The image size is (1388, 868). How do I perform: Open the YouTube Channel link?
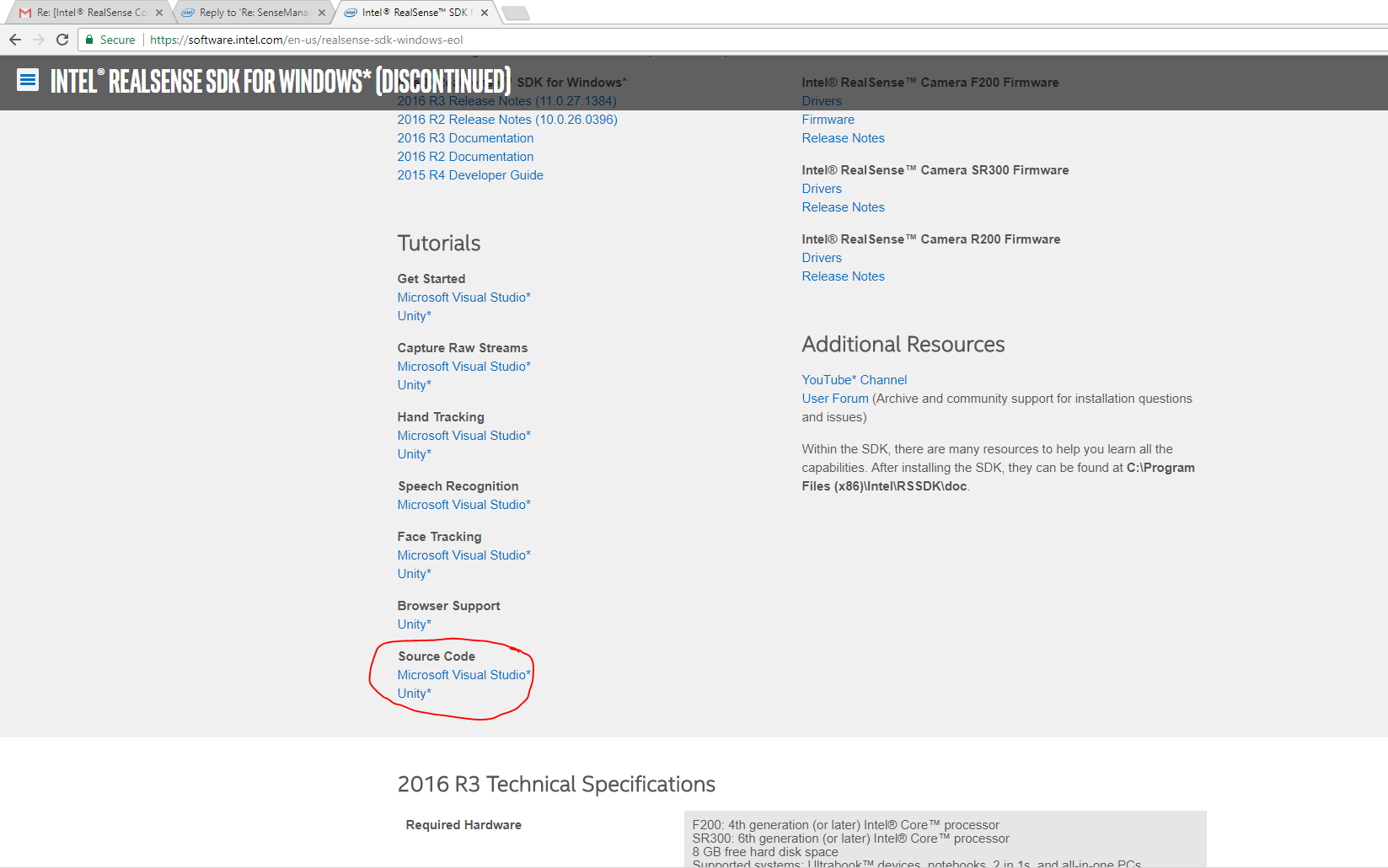854,380
